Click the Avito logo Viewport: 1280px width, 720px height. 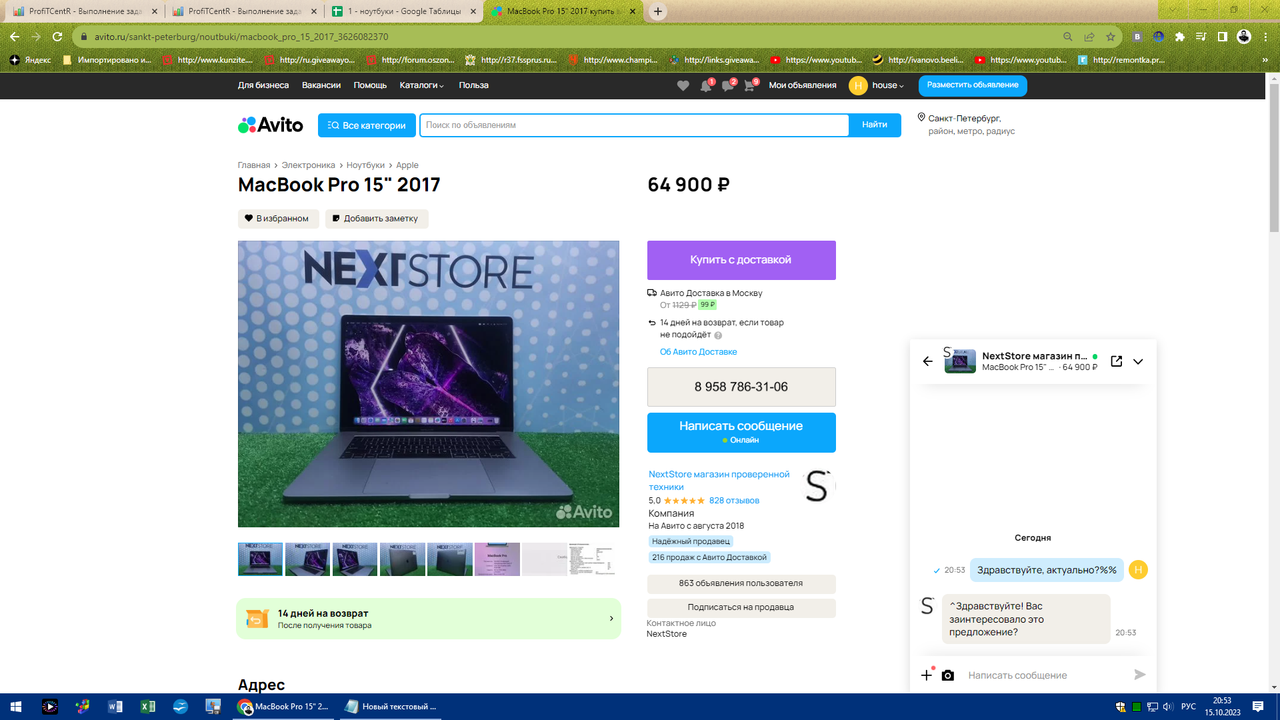(271, 124)
